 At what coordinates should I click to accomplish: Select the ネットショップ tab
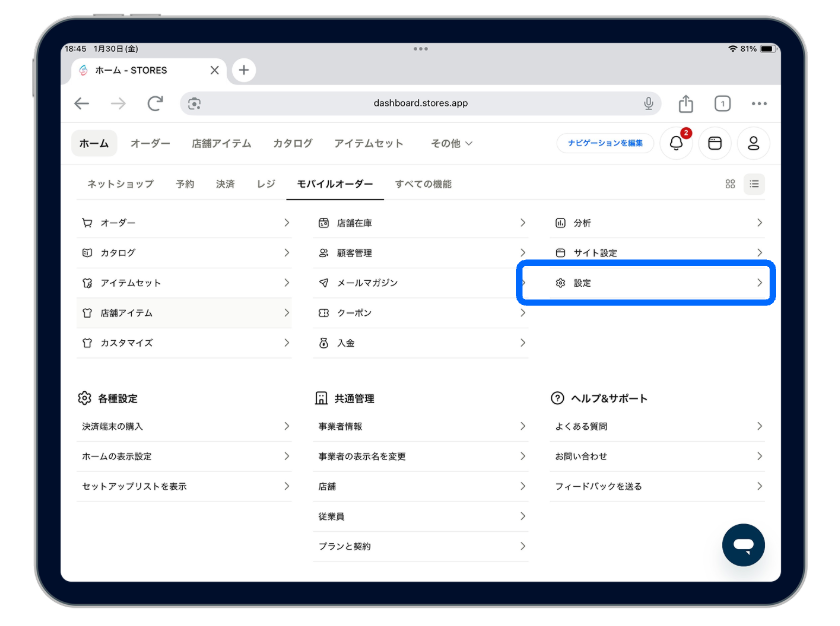coord(120,184)
